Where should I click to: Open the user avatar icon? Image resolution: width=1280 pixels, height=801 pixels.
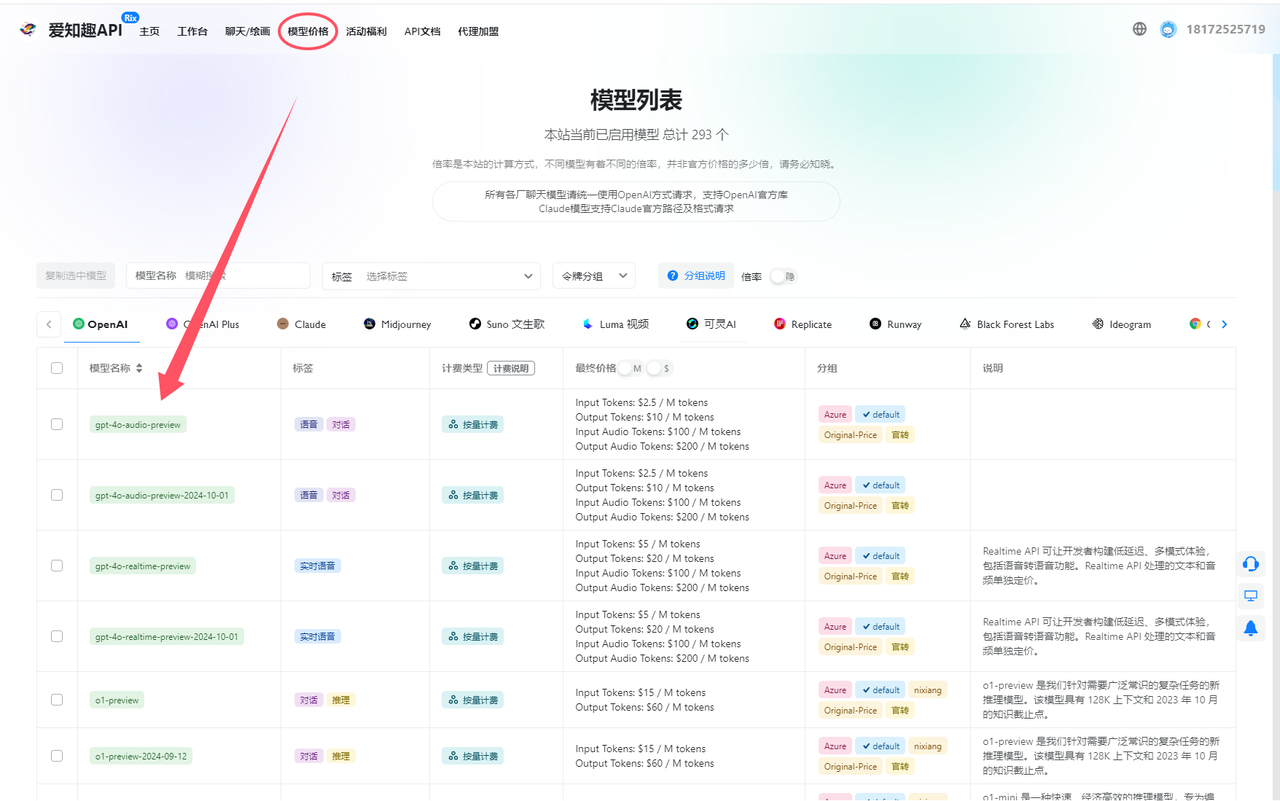(1168, 30)
